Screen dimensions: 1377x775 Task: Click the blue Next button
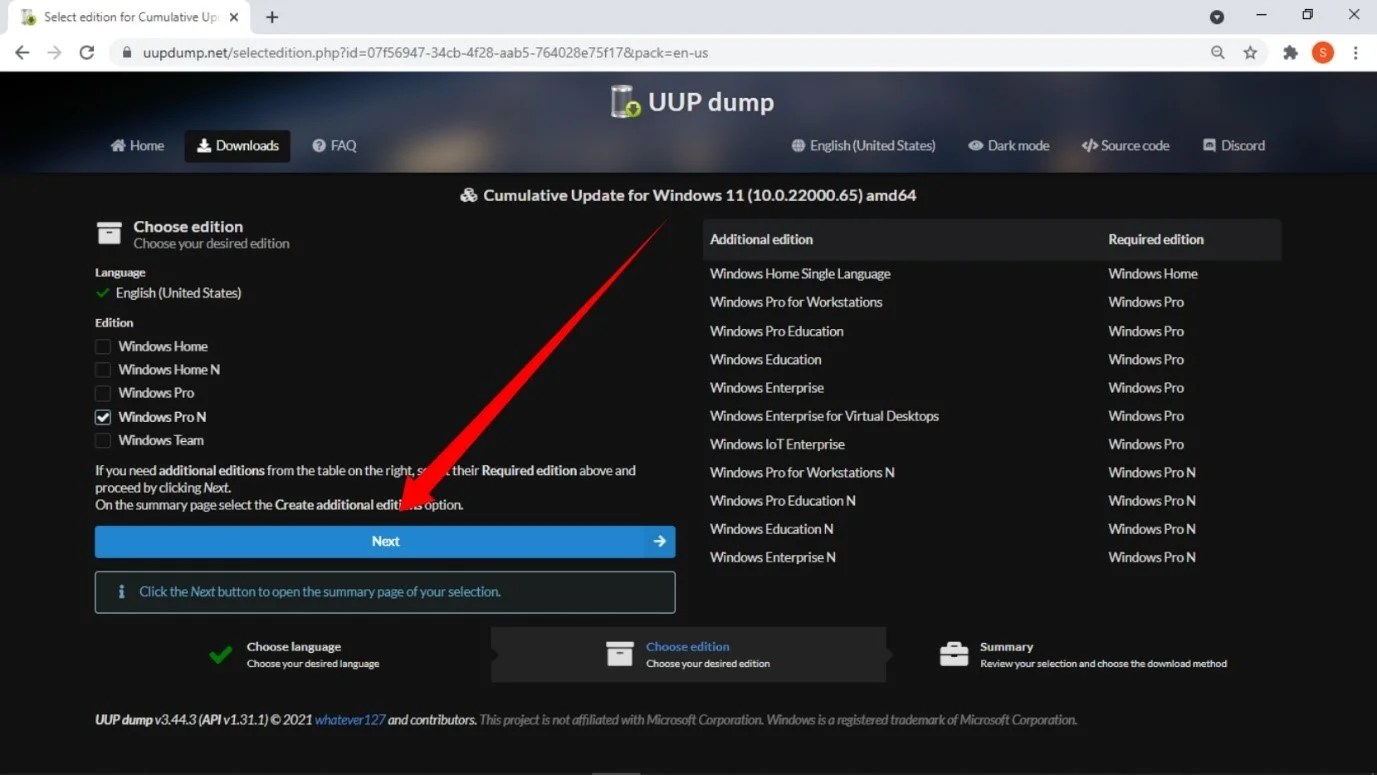pos(385,541)
